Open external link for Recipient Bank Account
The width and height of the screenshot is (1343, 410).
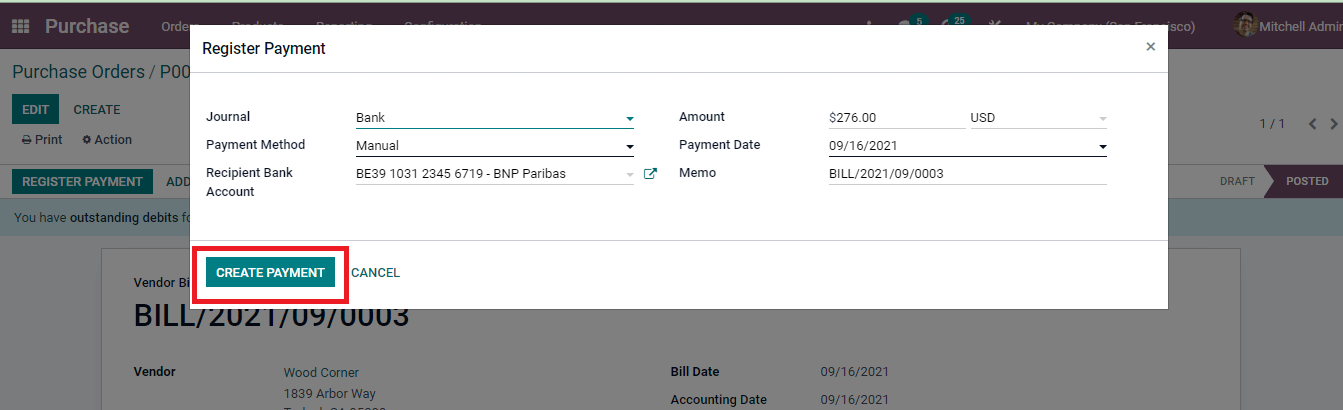coord(650,174)
